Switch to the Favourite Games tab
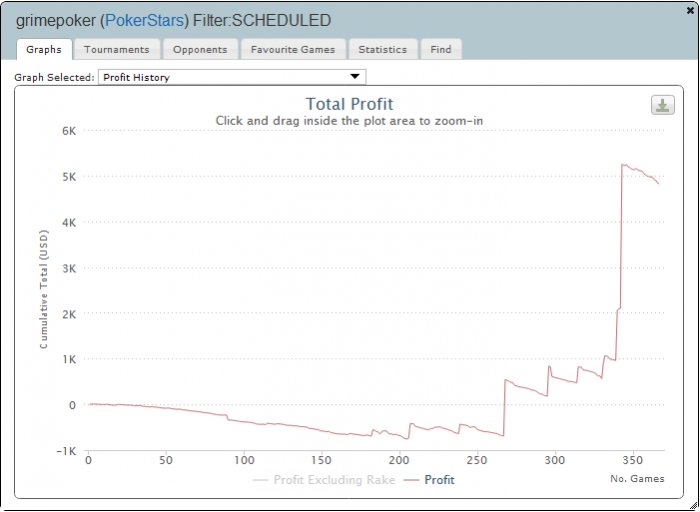 (293, 49)
